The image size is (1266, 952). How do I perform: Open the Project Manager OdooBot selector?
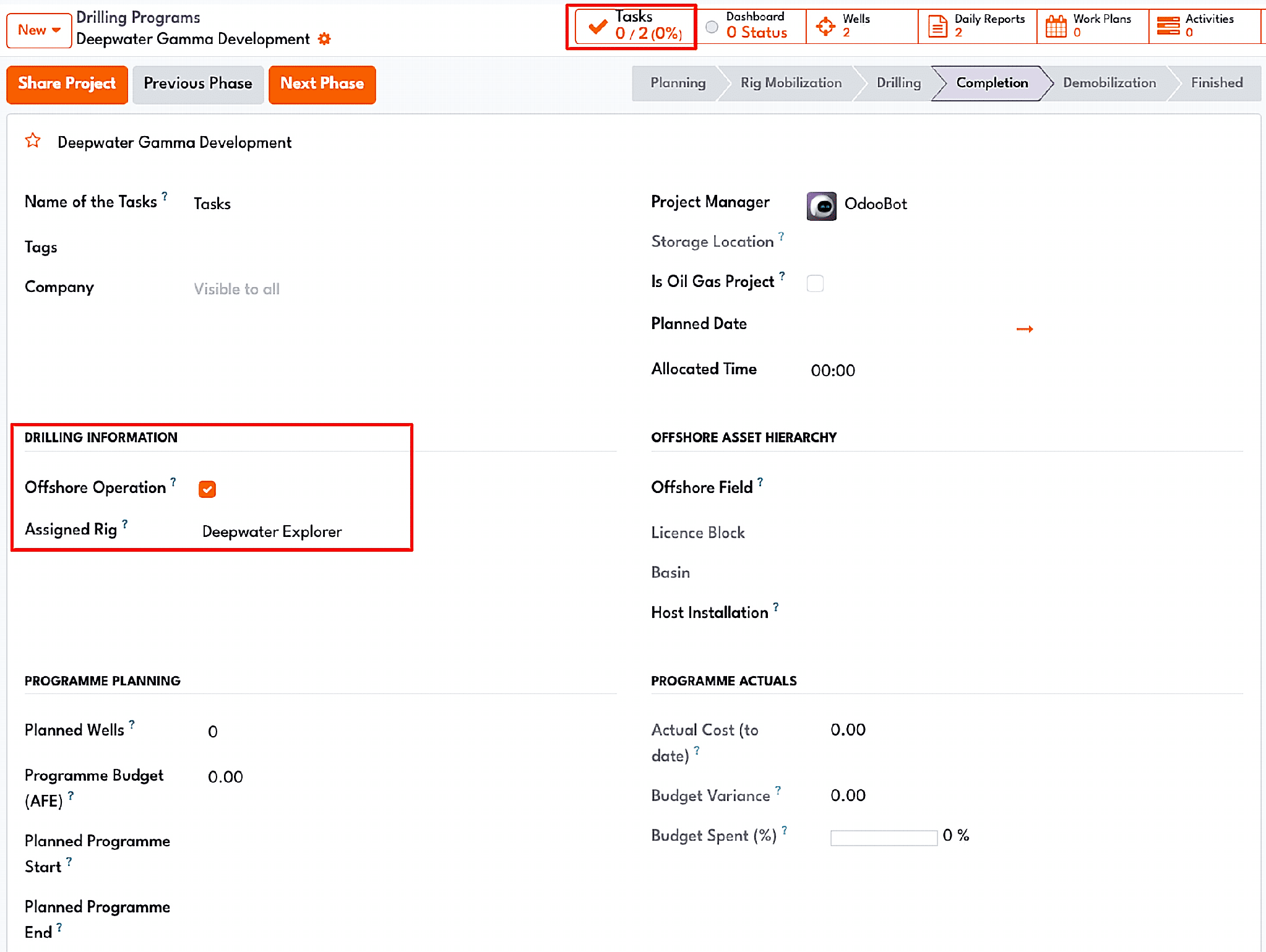click(876, 204)
